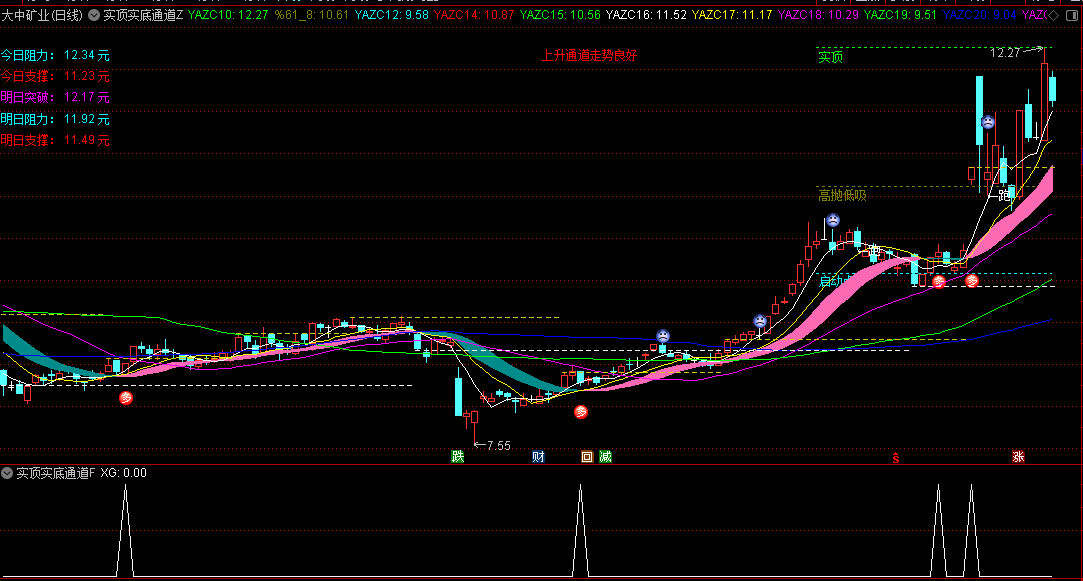Click the YAZC17: 11.17 readout
Image resolution: width=1083 pixels, height=581 pixels.
coord(732,15)
